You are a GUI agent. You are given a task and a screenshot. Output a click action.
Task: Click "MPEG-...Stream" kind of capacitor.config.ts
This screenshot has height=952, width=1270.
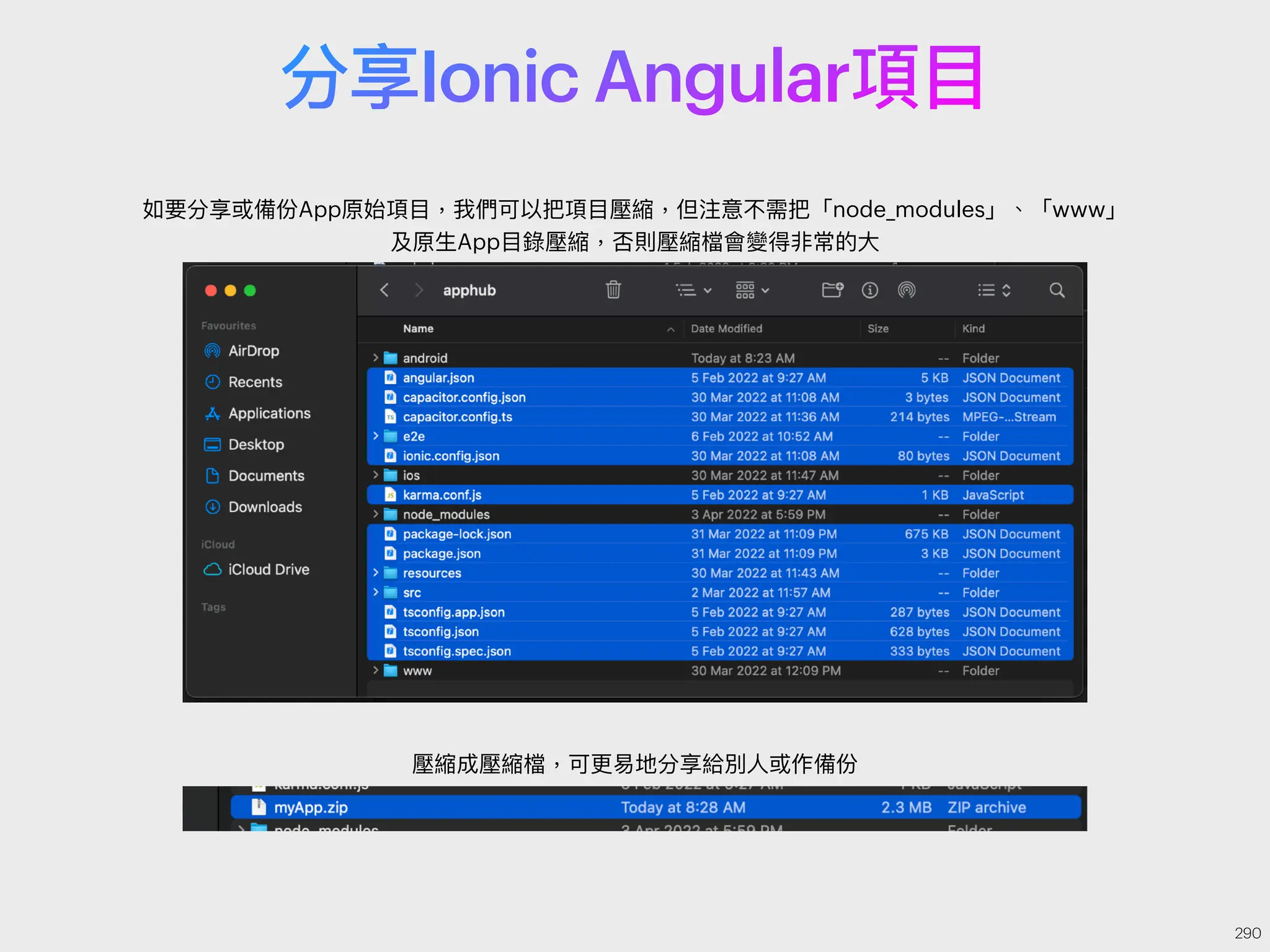[x=1009, y=416]
